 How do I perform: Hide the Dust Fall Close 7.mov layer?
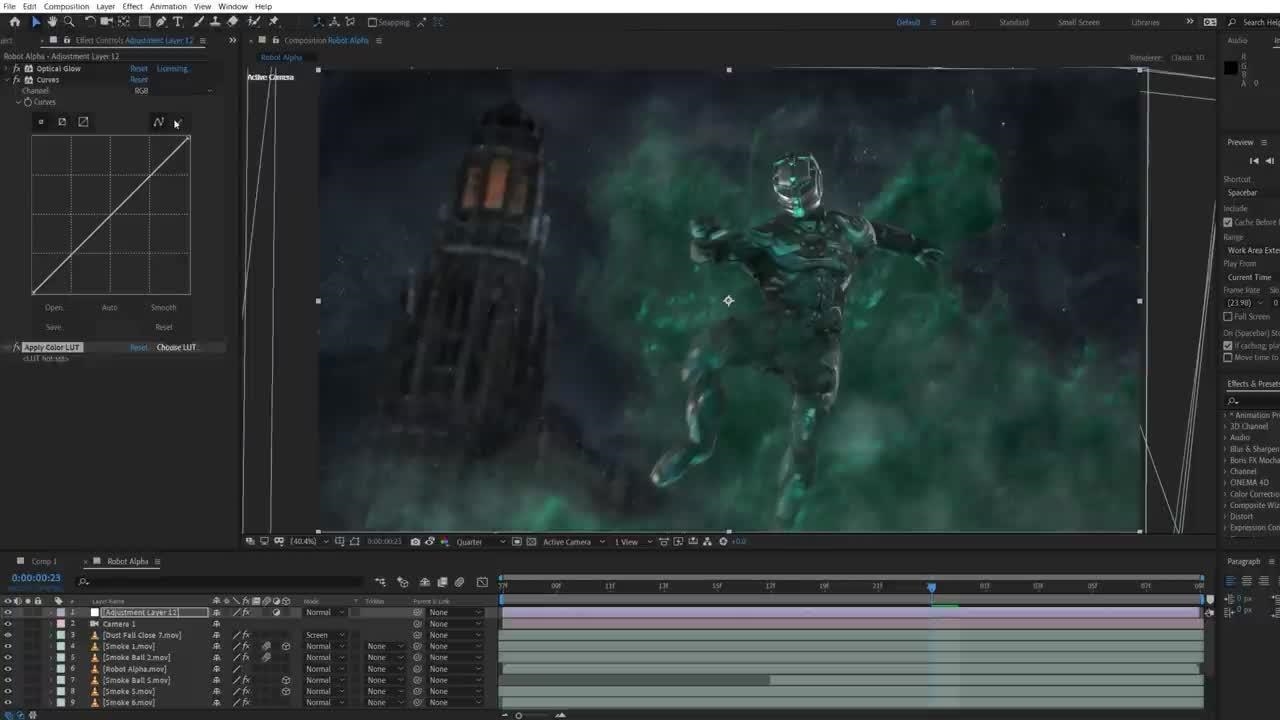pyautogui.click(x=8, y=635)
